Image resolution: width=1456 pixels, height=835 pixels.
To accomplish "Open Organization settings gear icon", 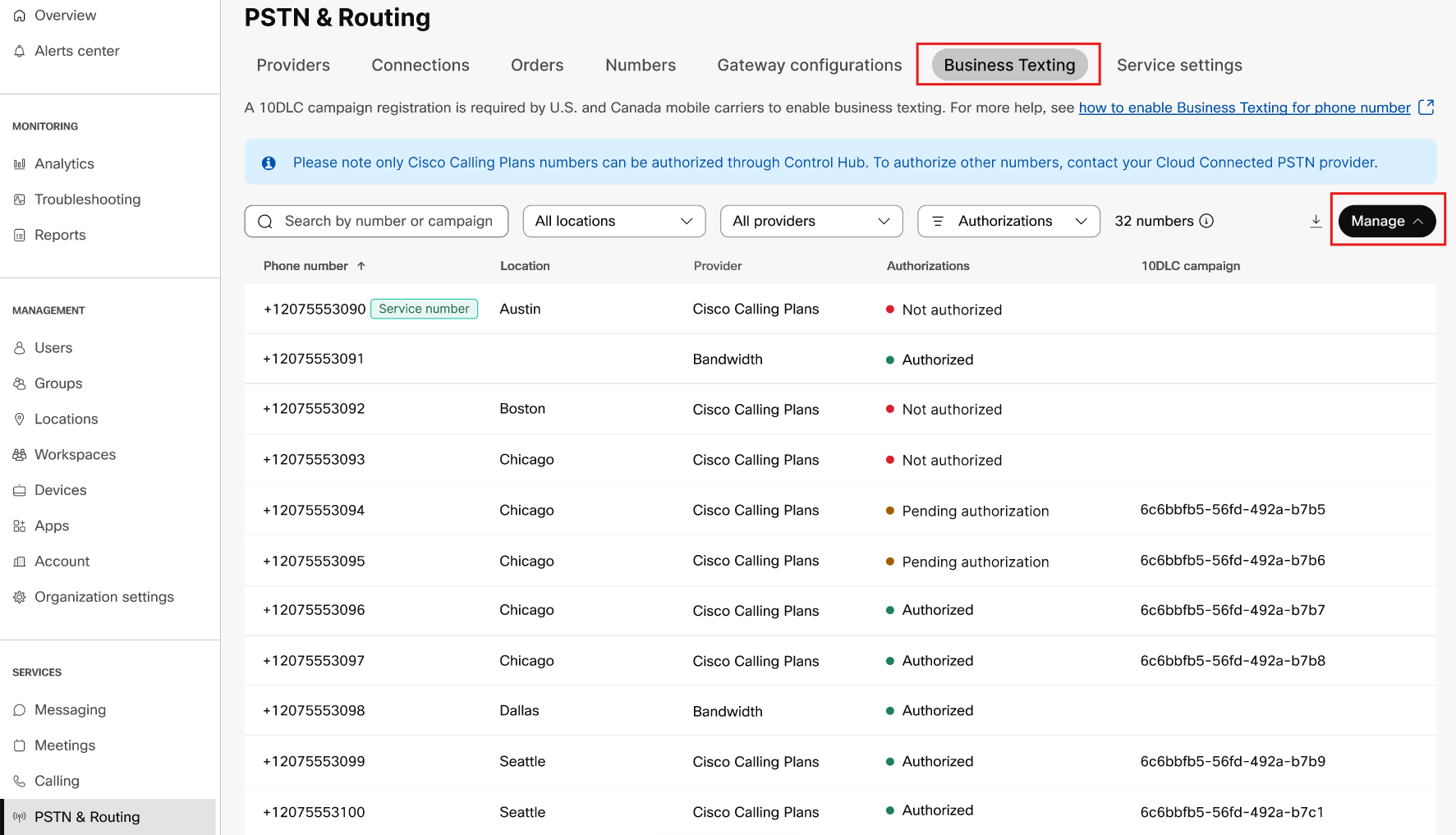I will pos(20,597).
